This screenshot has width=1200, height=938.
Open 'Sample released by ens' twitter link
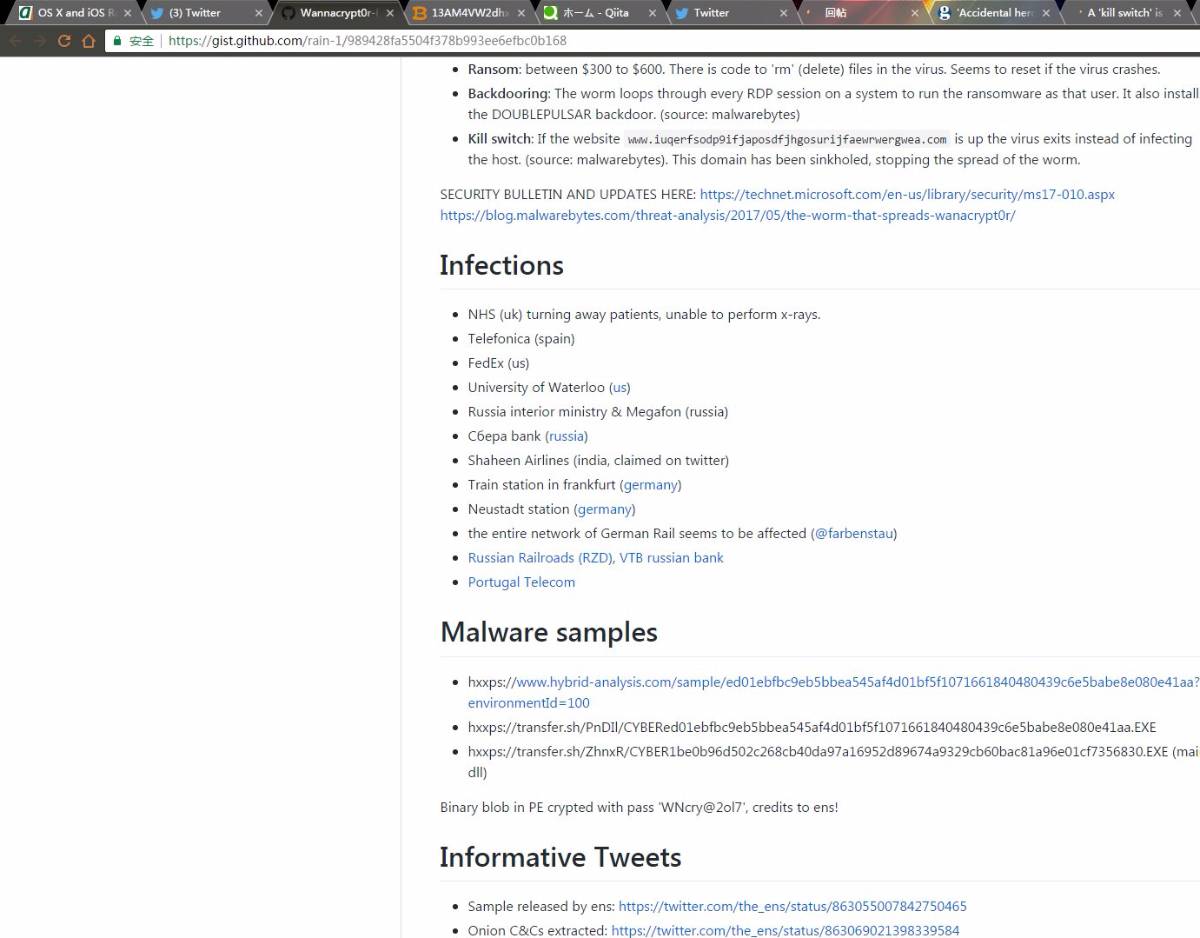tap(792, 906)
